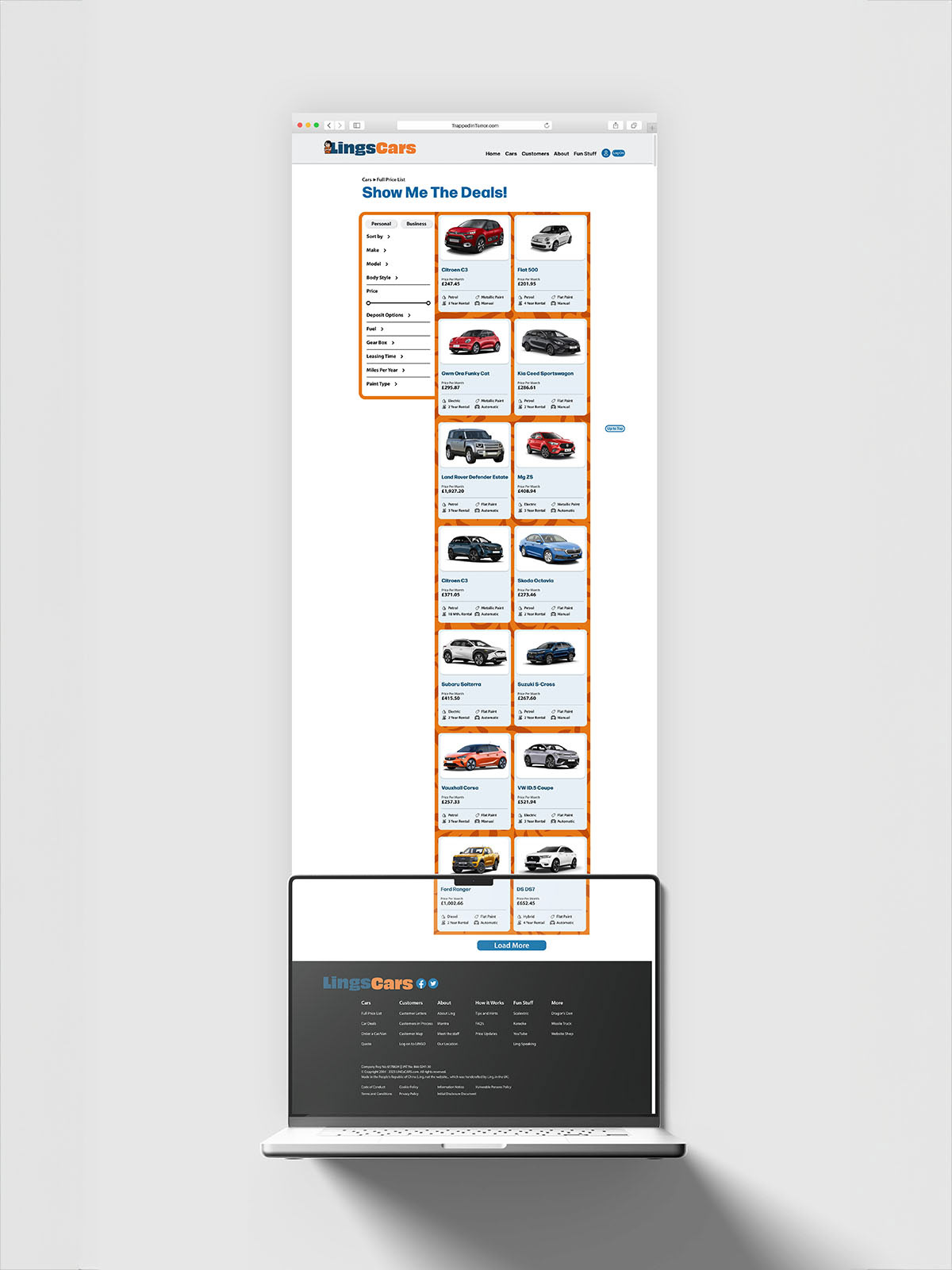Open the browser share icon

615,125
